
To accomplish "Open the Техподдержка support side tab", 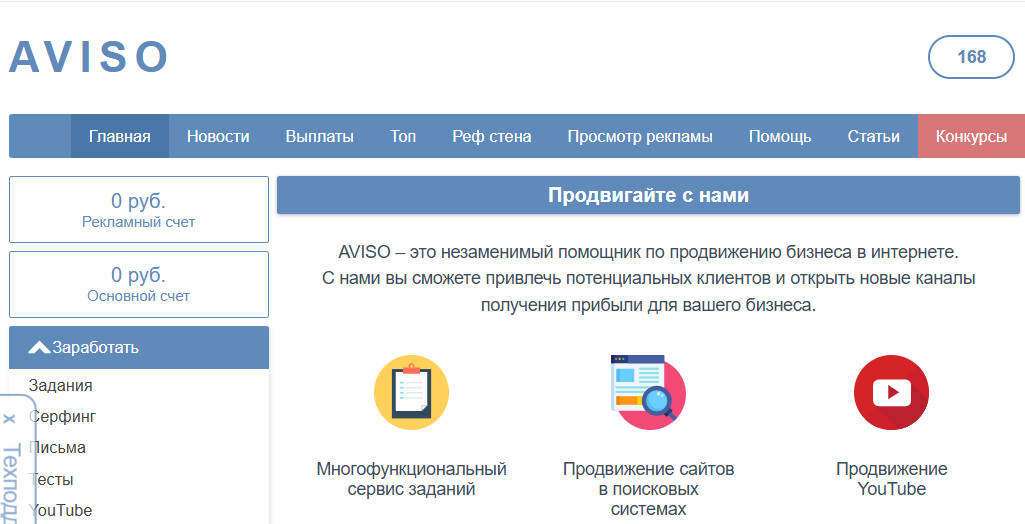I will point(13,482).
